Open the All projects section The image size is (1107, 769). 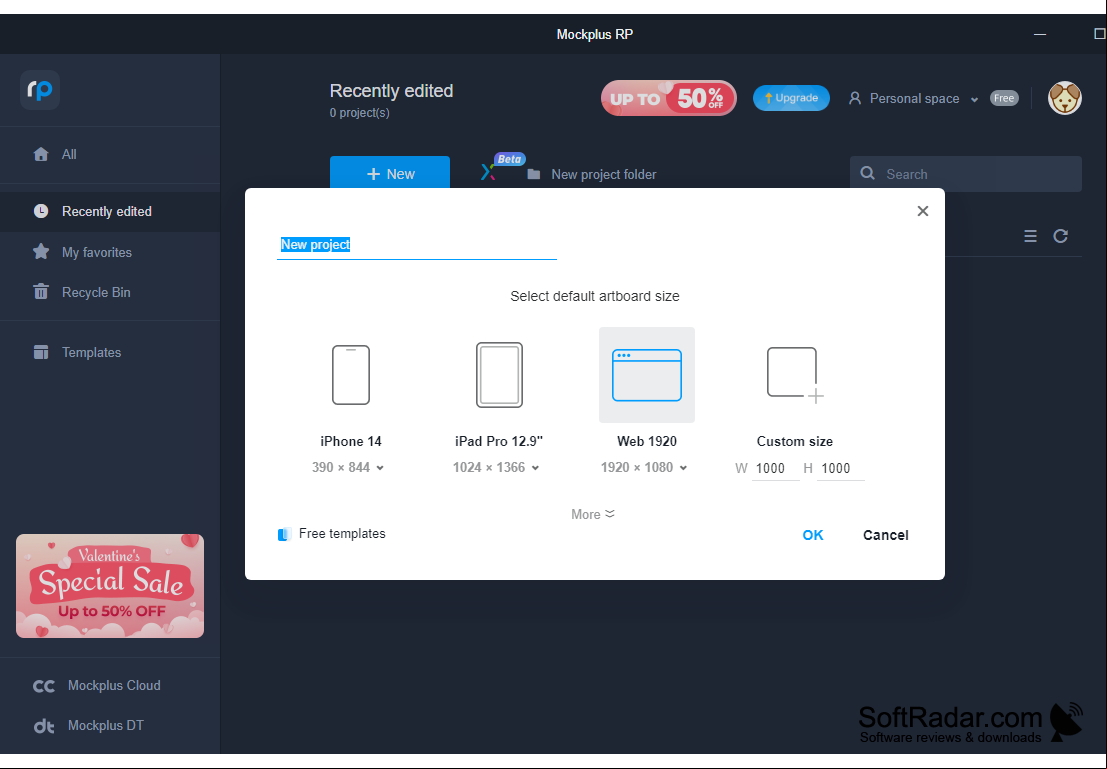[x=110, y=154]
